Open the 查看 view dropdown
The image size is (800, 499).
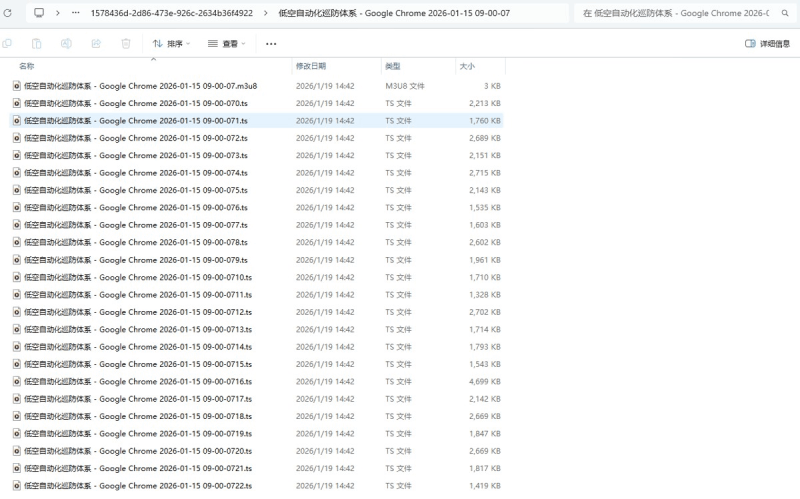227,44
